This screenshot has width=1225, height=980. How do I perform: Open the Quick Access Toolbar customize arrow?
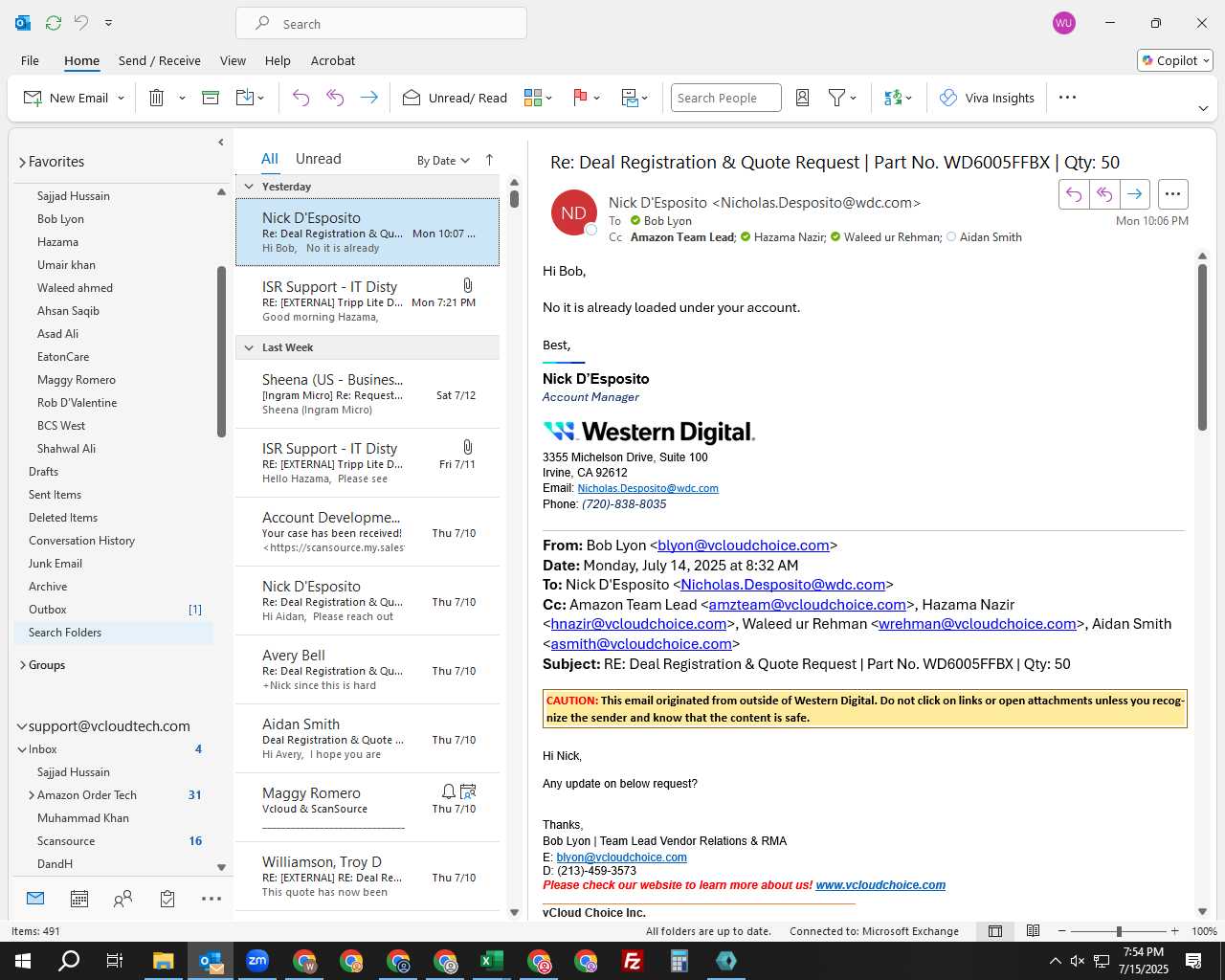108,23
